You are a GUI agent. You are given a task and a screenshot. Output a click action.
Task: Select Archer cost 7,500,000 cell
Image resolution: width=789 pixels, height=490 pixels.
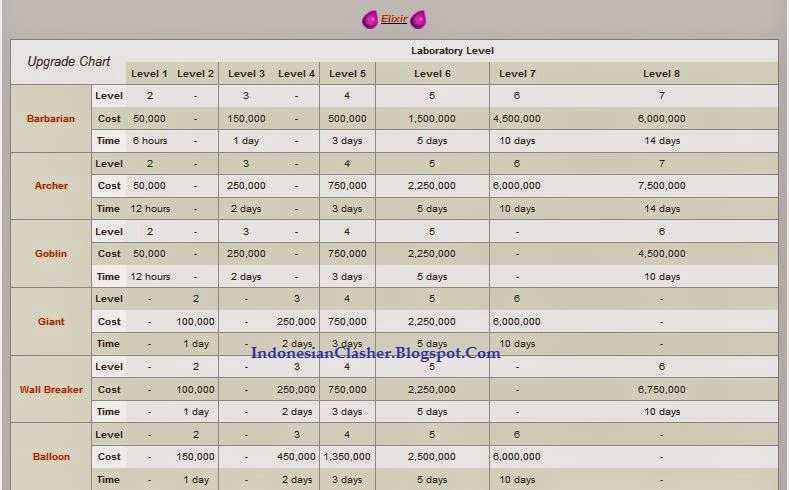pyautogui.click(x=661, y=186)
